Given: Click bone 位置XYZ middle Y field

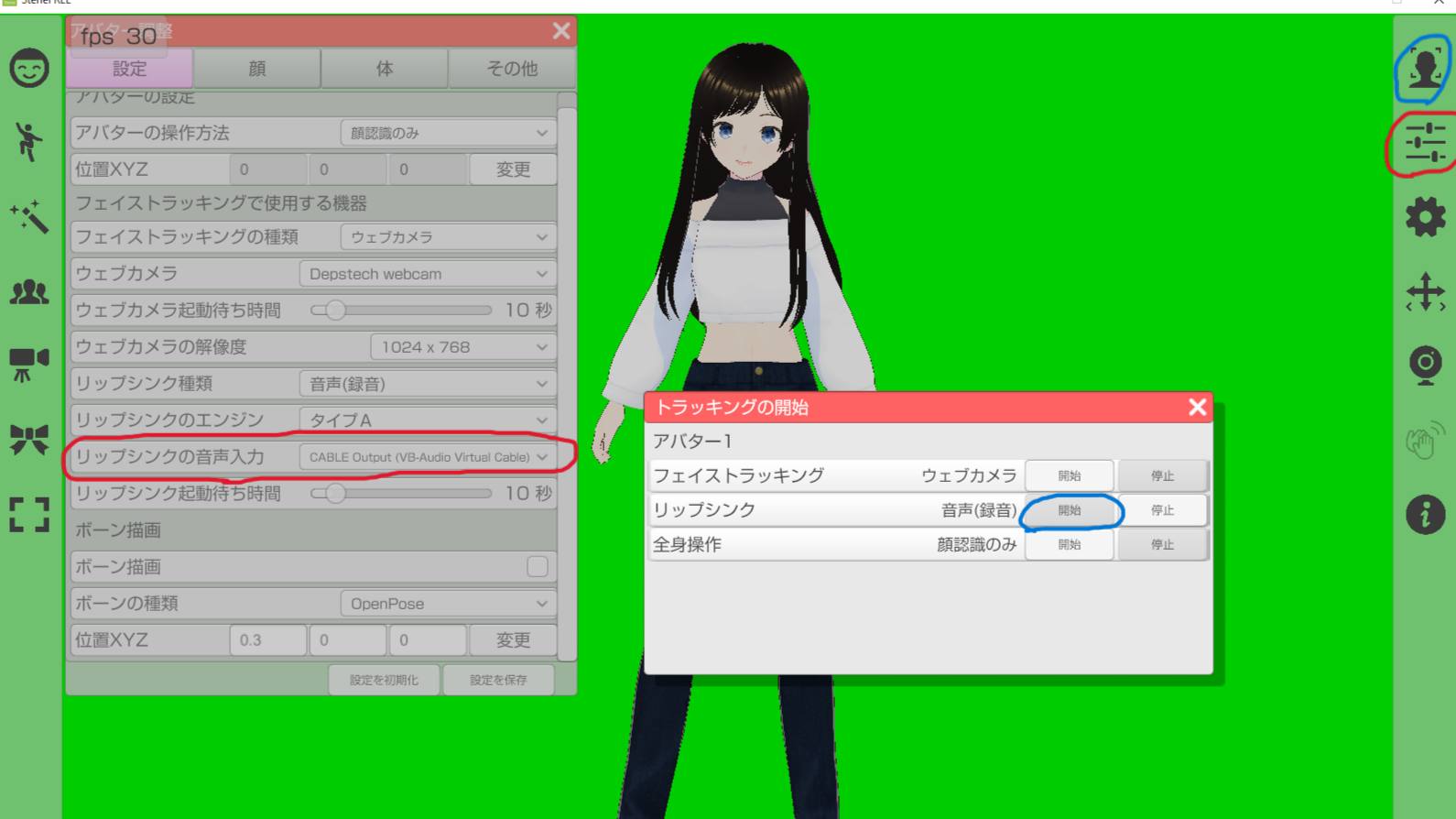Looking at the screenshot, I should [348, 640].
